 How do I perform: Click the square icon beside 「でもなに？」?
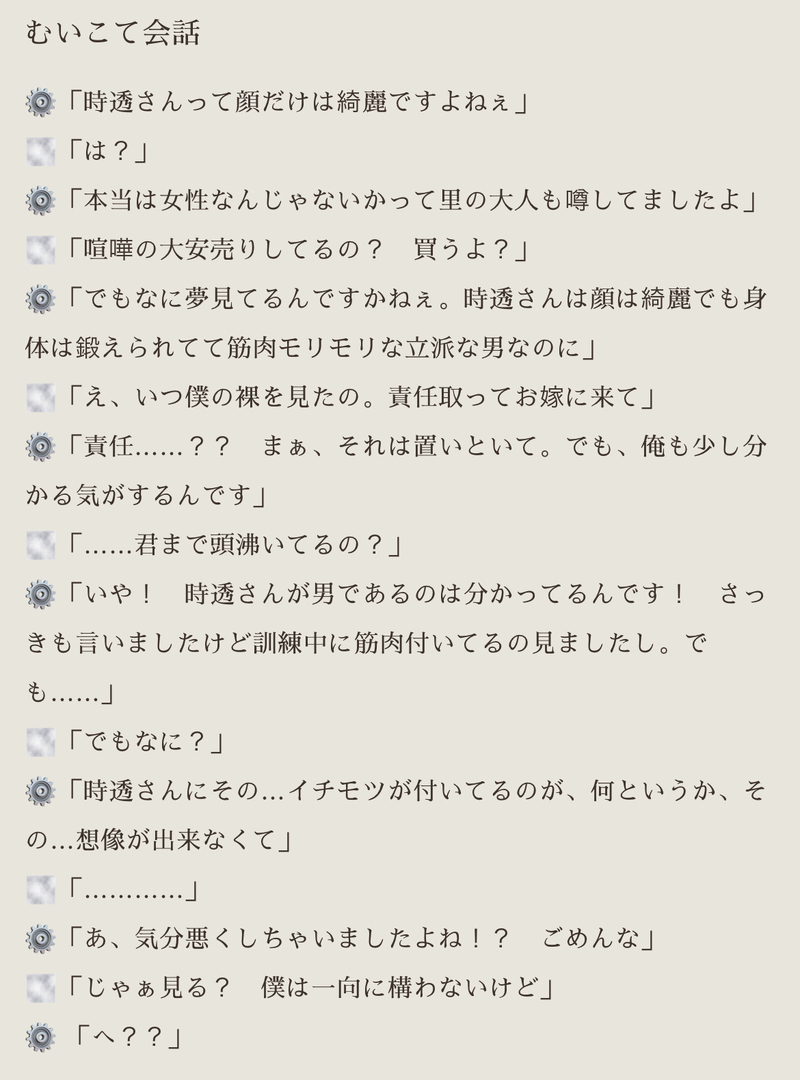[40, 742]
